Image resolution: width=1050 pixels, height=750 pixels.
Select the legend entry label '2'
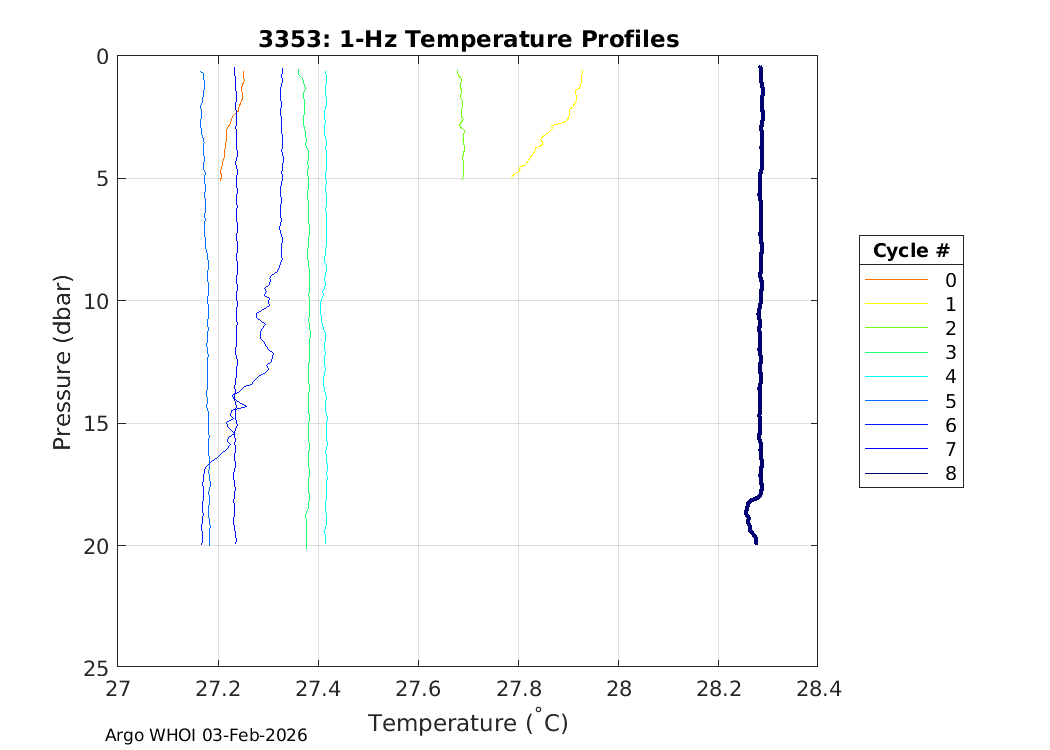click(x=950, y=329)
